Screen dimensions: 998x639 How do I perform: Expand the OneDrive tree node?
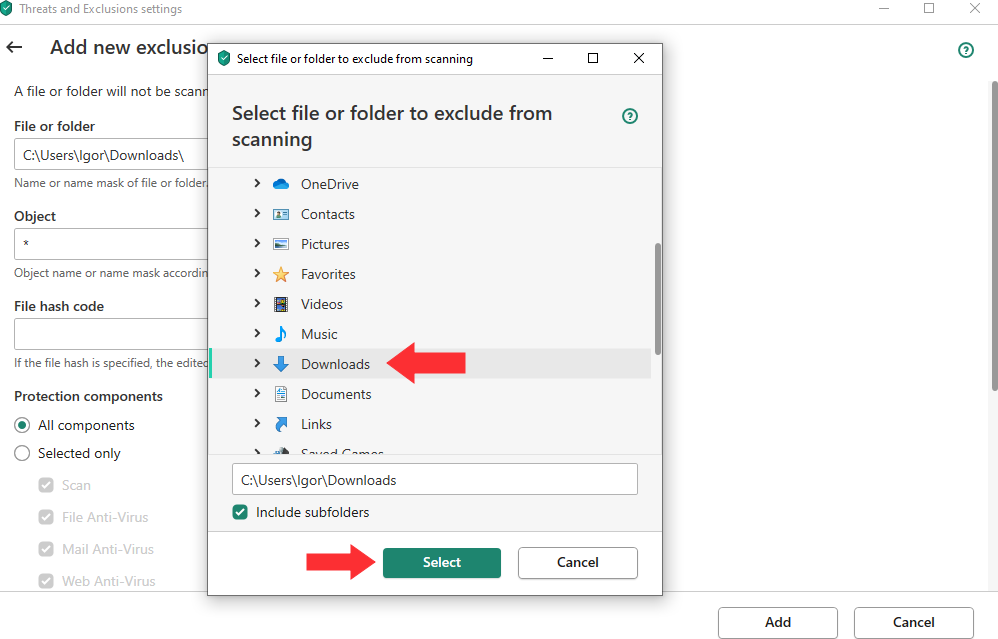tap(257, 183)
